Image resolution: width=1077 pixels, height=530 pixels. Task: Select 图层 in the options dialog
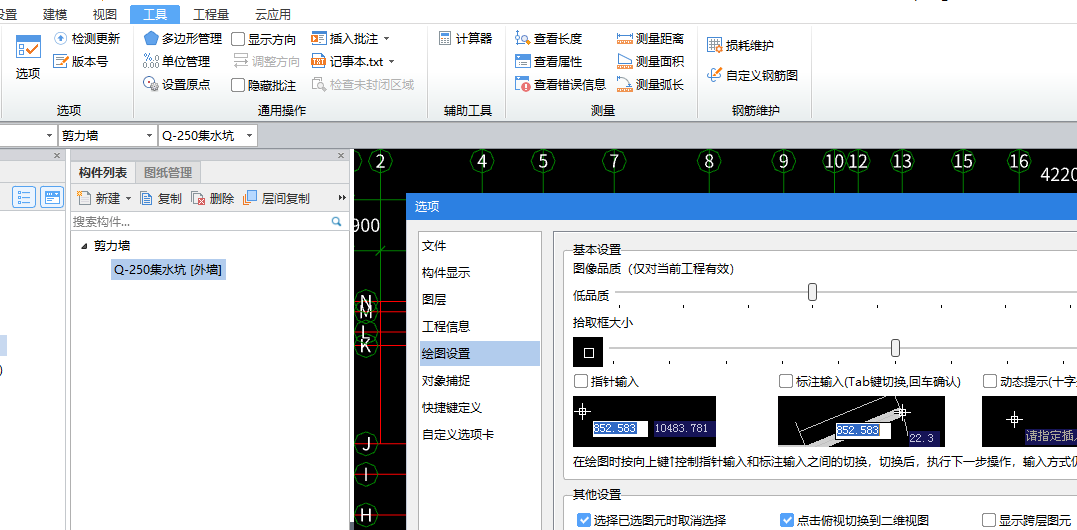(x=479, y=299)
